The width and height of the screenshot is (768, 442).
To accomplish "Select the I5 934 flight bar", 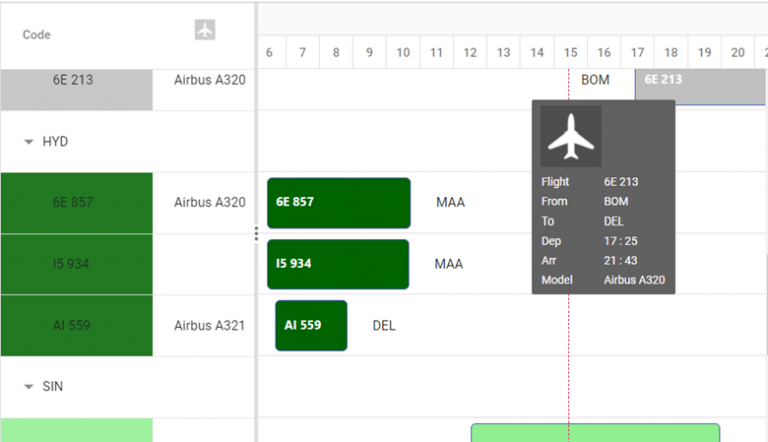I will [x=338, y=264].
